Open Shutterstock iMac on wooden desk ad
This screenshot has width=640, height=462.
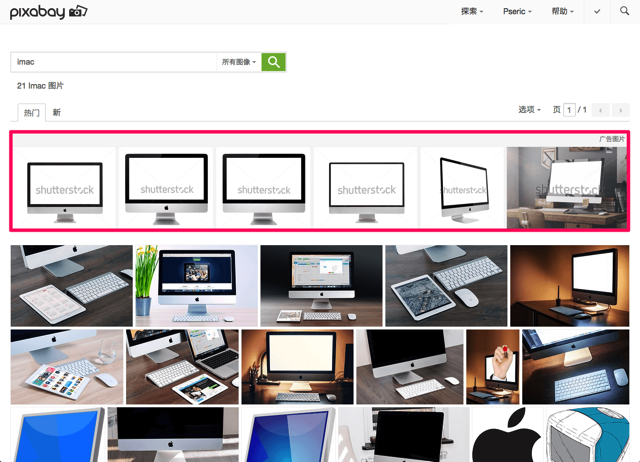tap(567, 188)
